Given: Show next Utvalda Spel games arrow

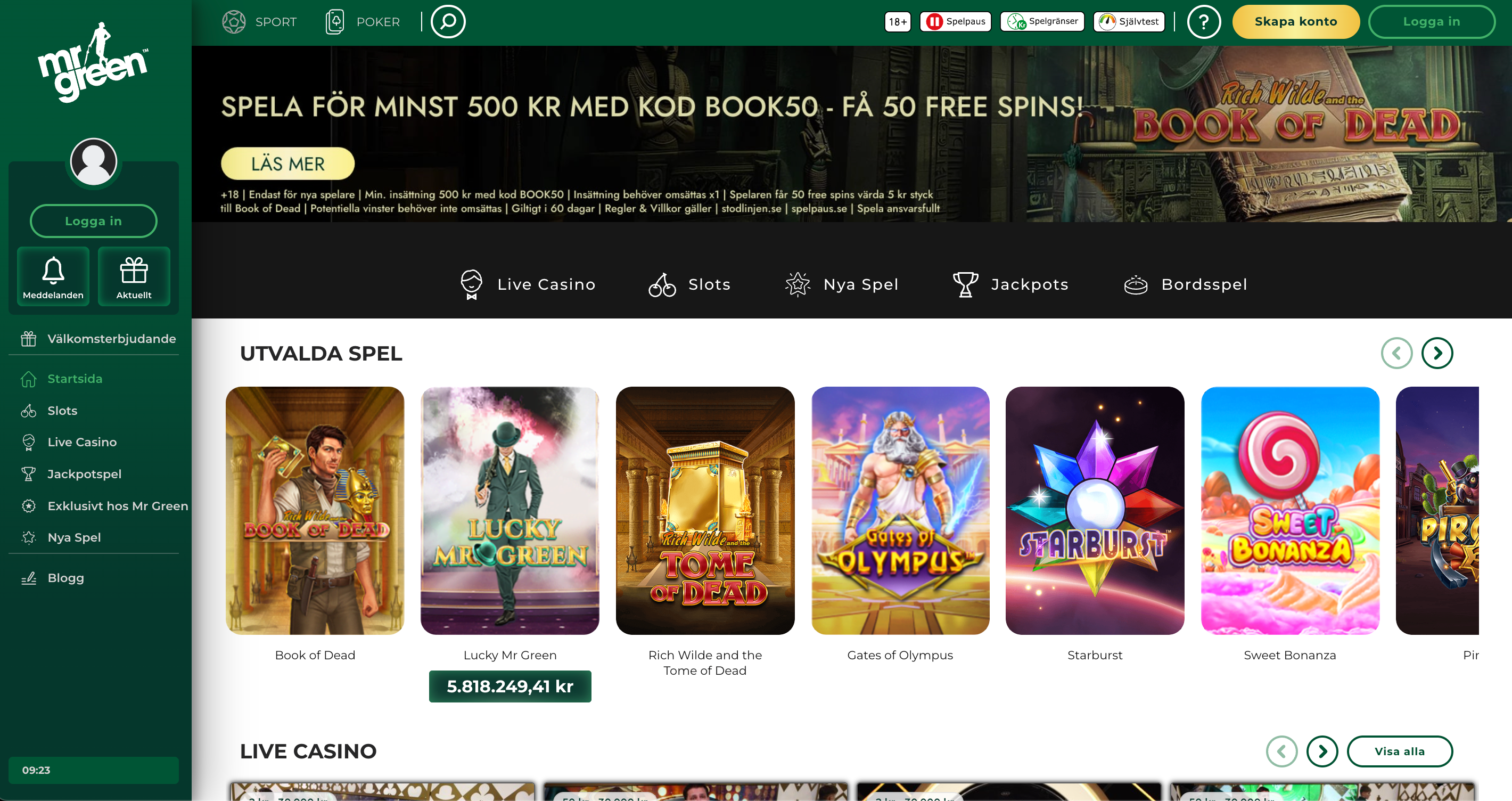Looking at the screenshot, I should [x=1437, y=353].
